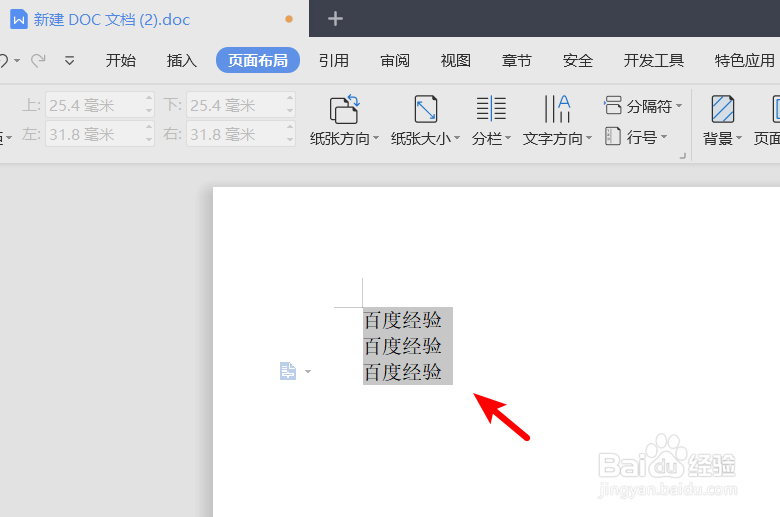Click the third 百度经验 line

tap(402, 372)
